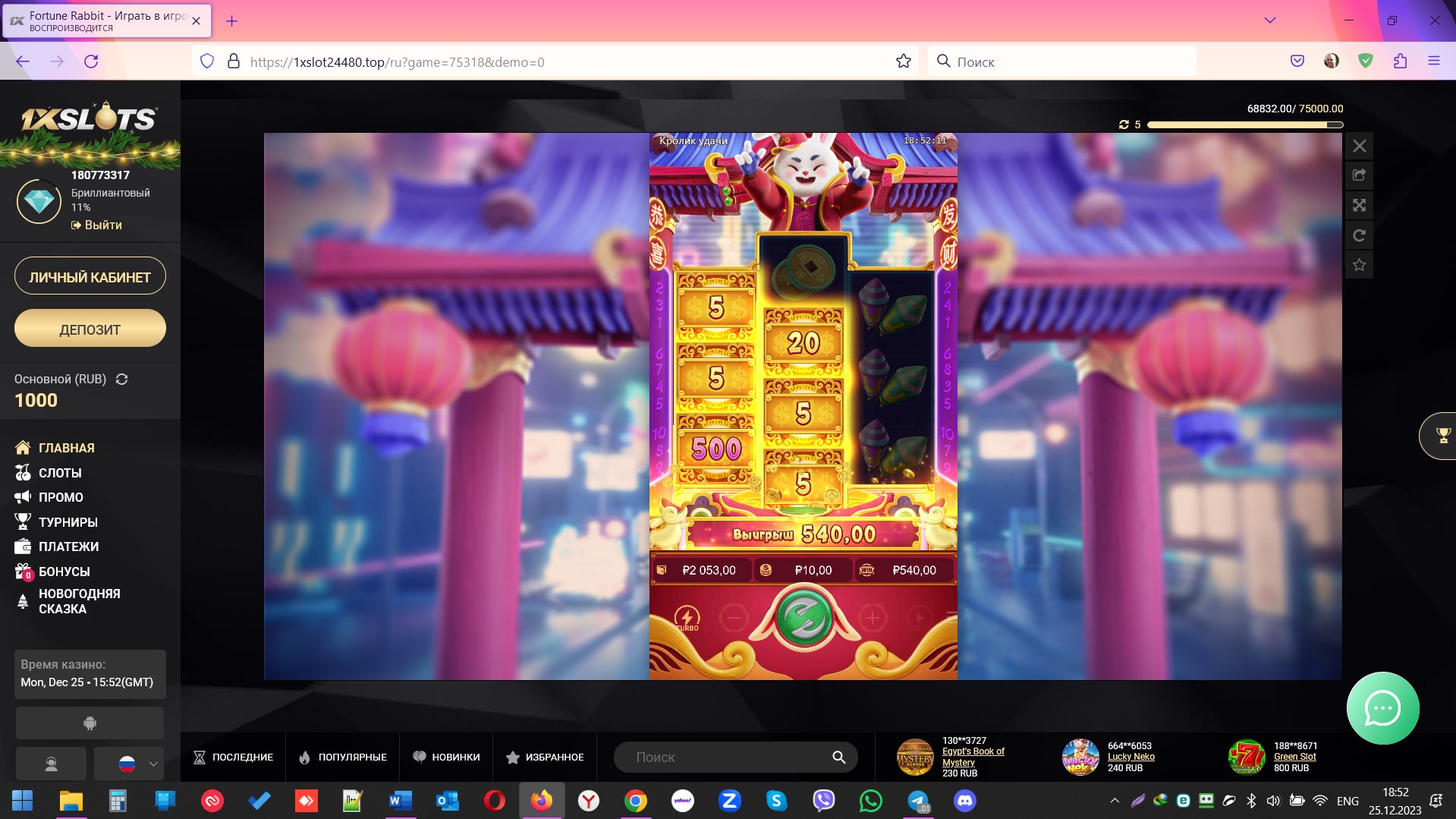Open the live chat support bubble
Image resolution: width=1456 pixels, height=819 pixels.
pos(1382,708)
